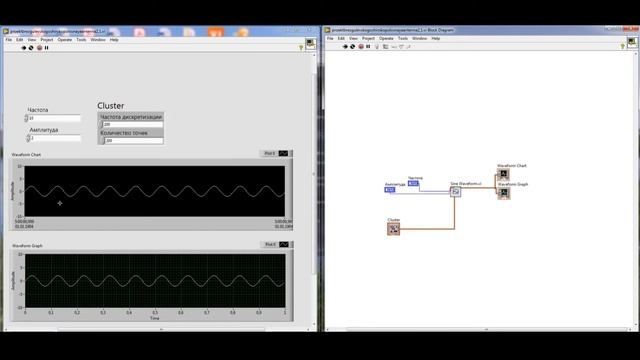Click VI connector icon in front panel window

[x=311, y=43]
